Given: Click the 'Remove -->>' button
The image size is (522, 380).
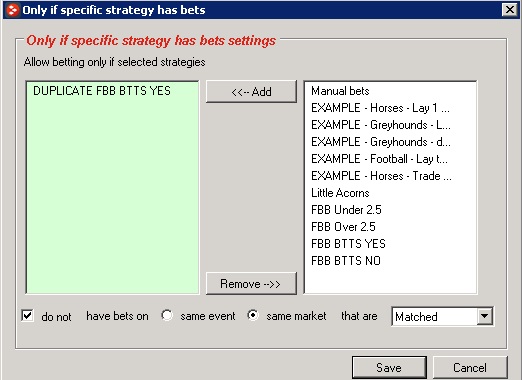Looking at the screenshot, I should [251, 284].
